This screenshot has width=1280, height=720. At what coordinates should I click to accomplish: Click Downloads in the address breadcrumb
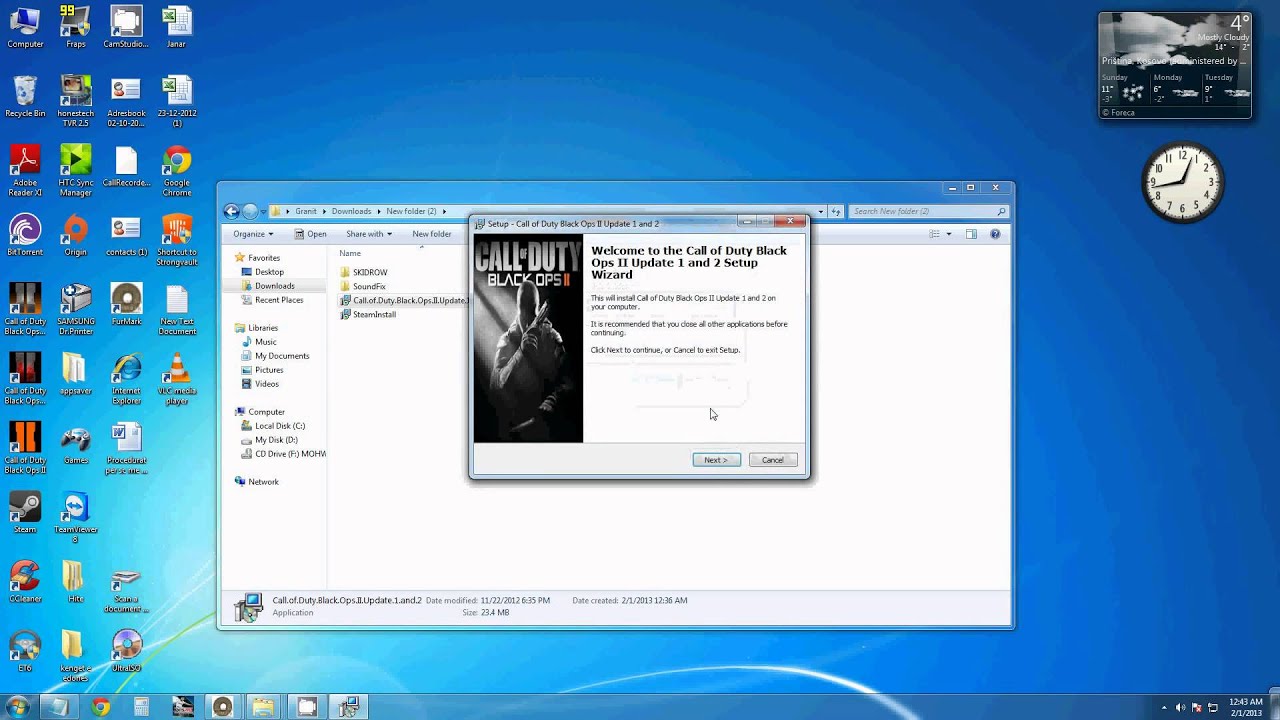point(351,211)
